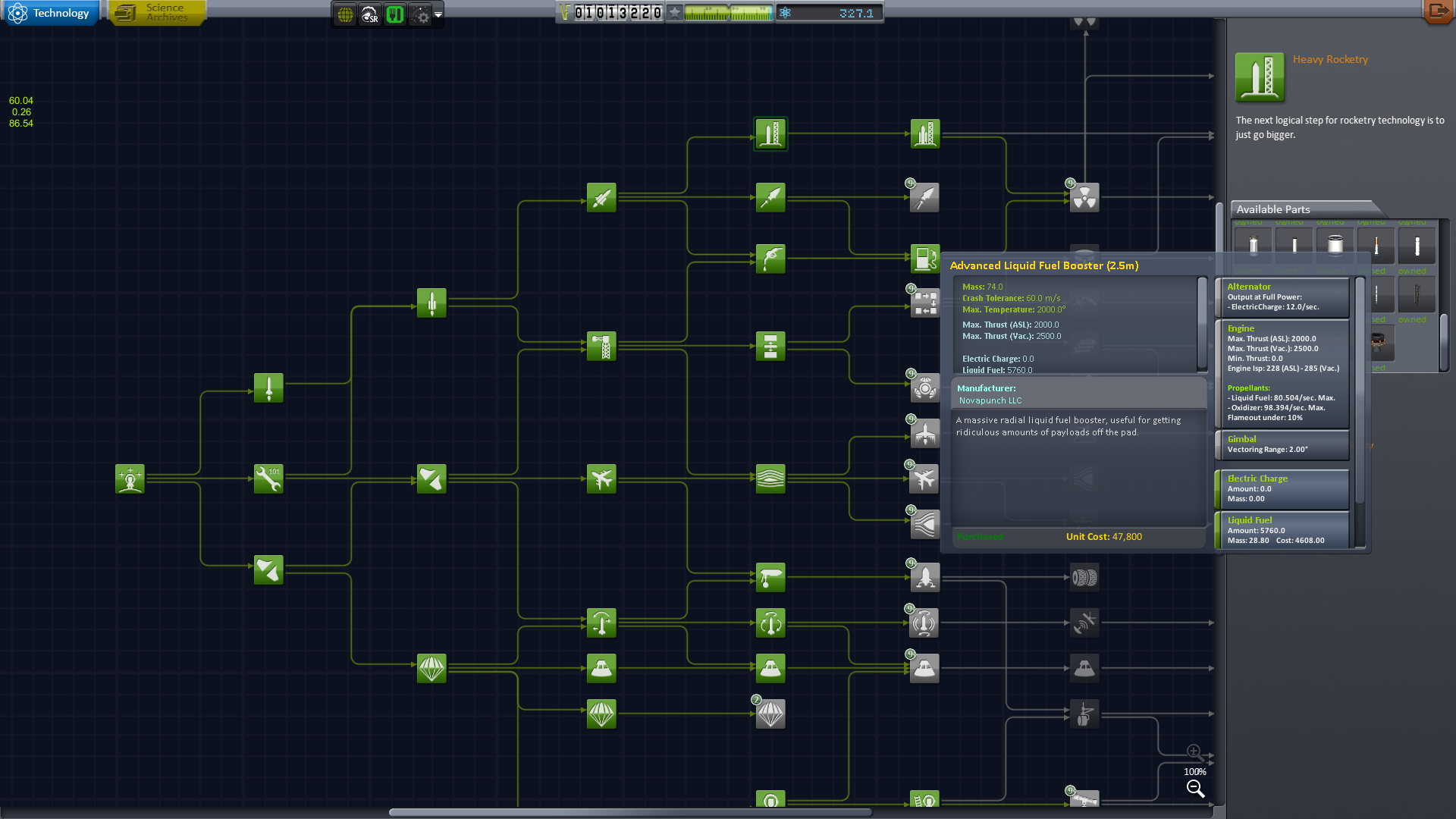Image resolution: width=1456 pixels, height=819 pixels.
Task: Select the grey unresearched jet airplane node
Action: [925, 479]
